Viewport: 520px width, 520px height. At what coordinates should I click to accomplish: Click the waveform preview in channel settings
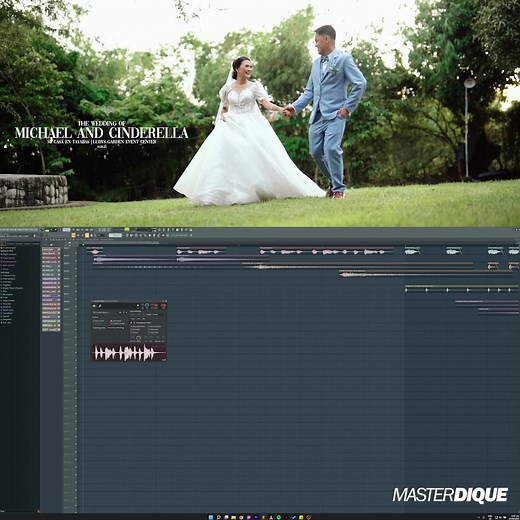tap(129, 353)
